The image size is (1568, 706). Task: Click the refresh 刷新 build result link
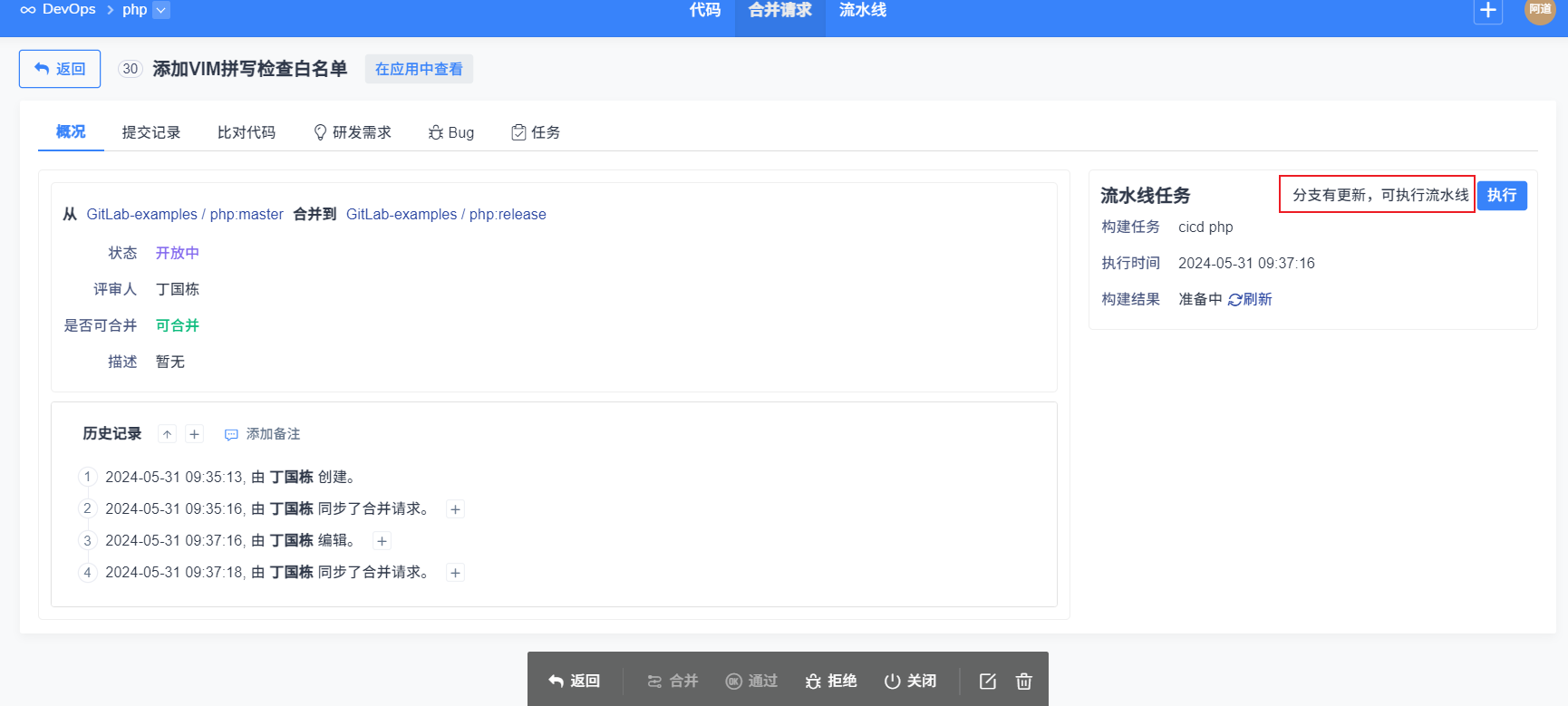(x=1250, y=299)
